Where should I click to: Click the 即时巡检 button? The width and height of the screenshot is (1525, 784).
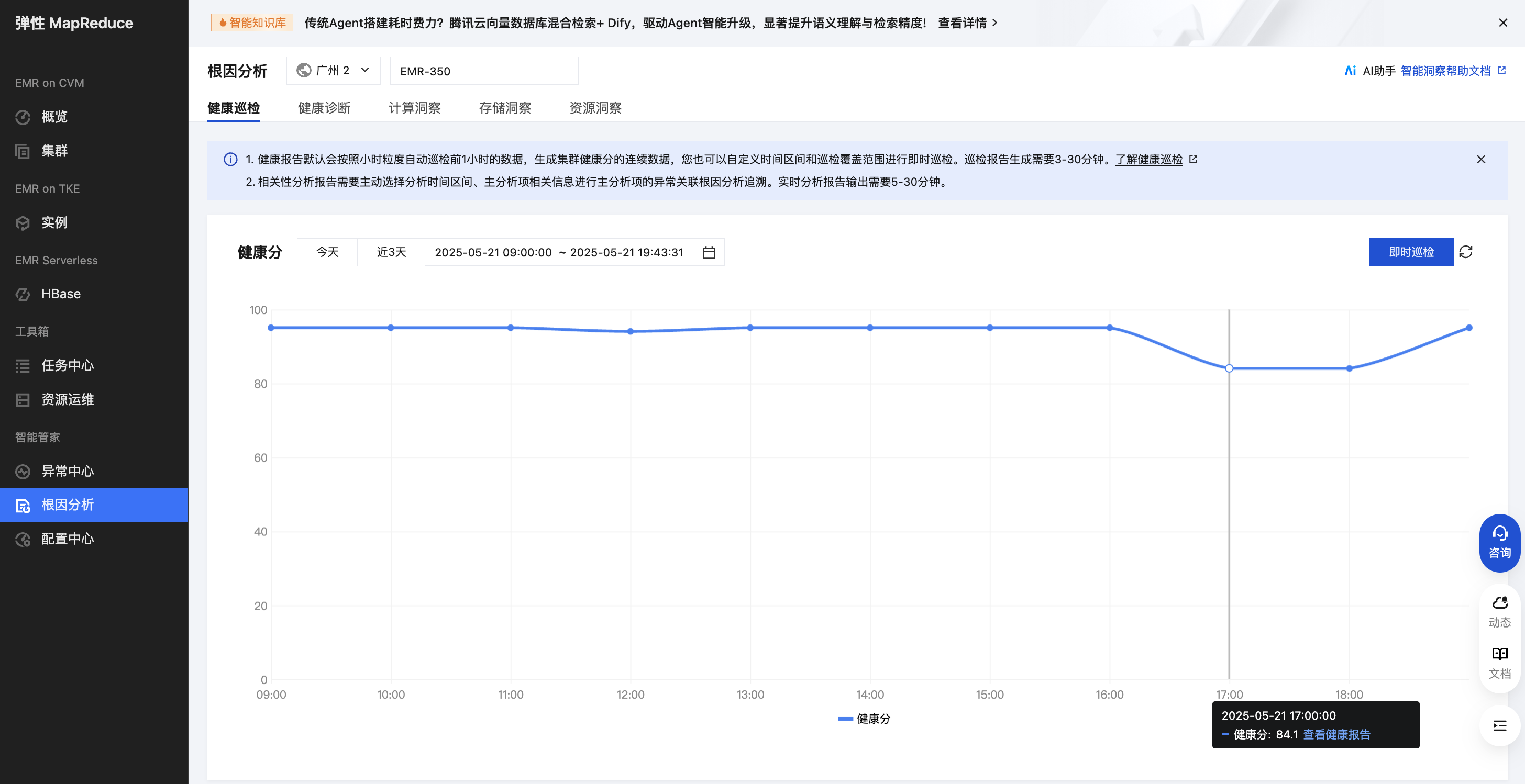1411,252
